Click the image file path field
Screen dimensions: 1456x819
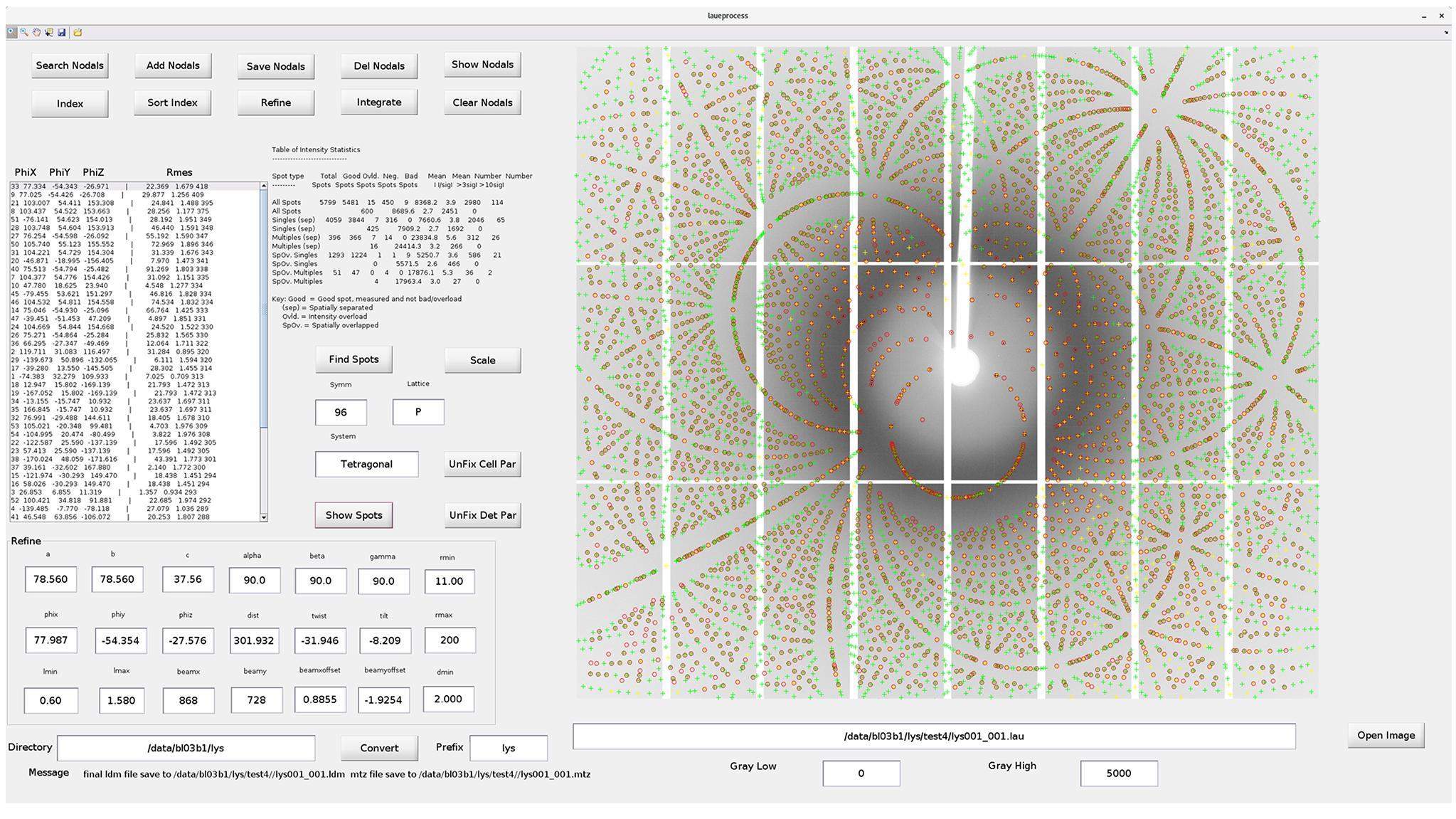tap(934, 736)
